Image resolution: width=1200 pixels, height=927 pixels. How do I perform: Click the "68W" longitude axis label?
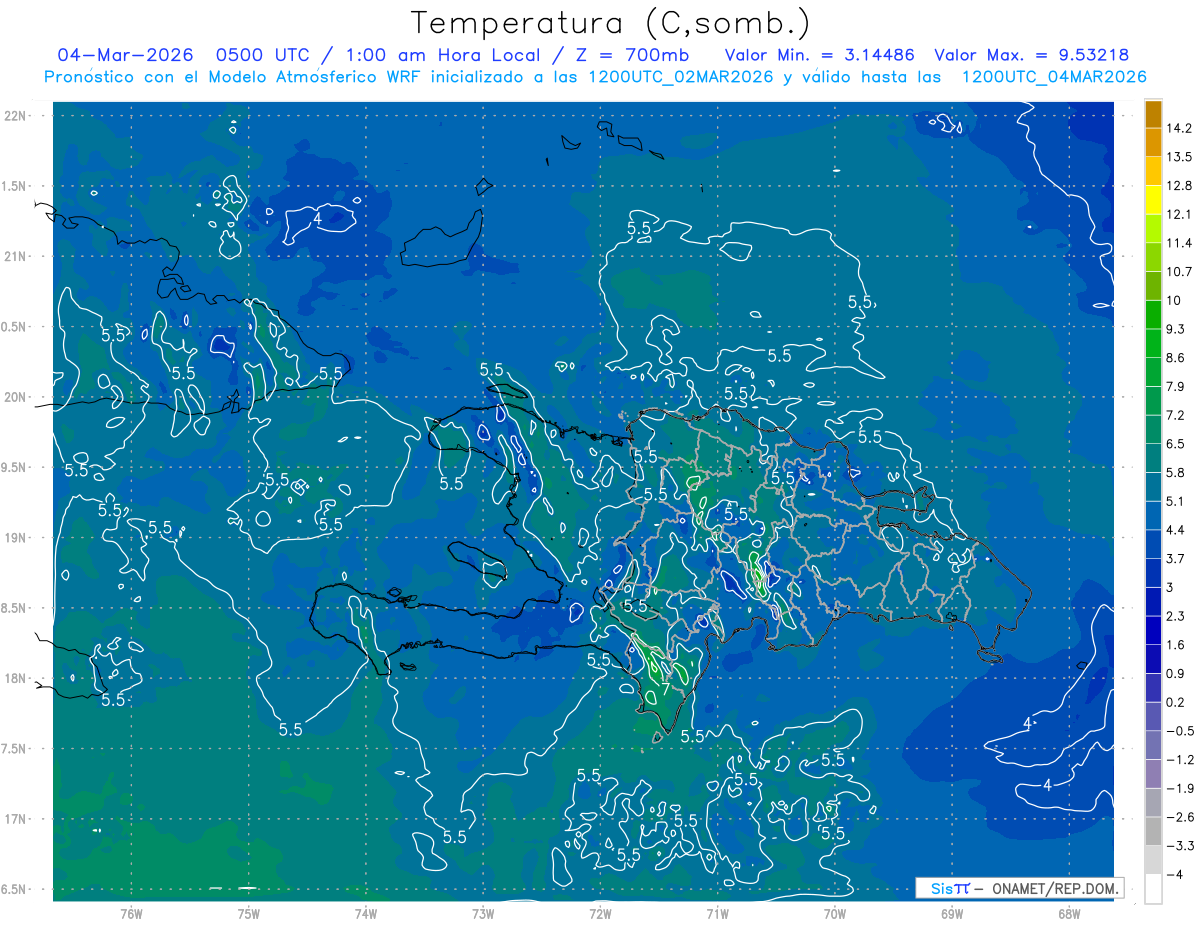(x=1069, y=913)
